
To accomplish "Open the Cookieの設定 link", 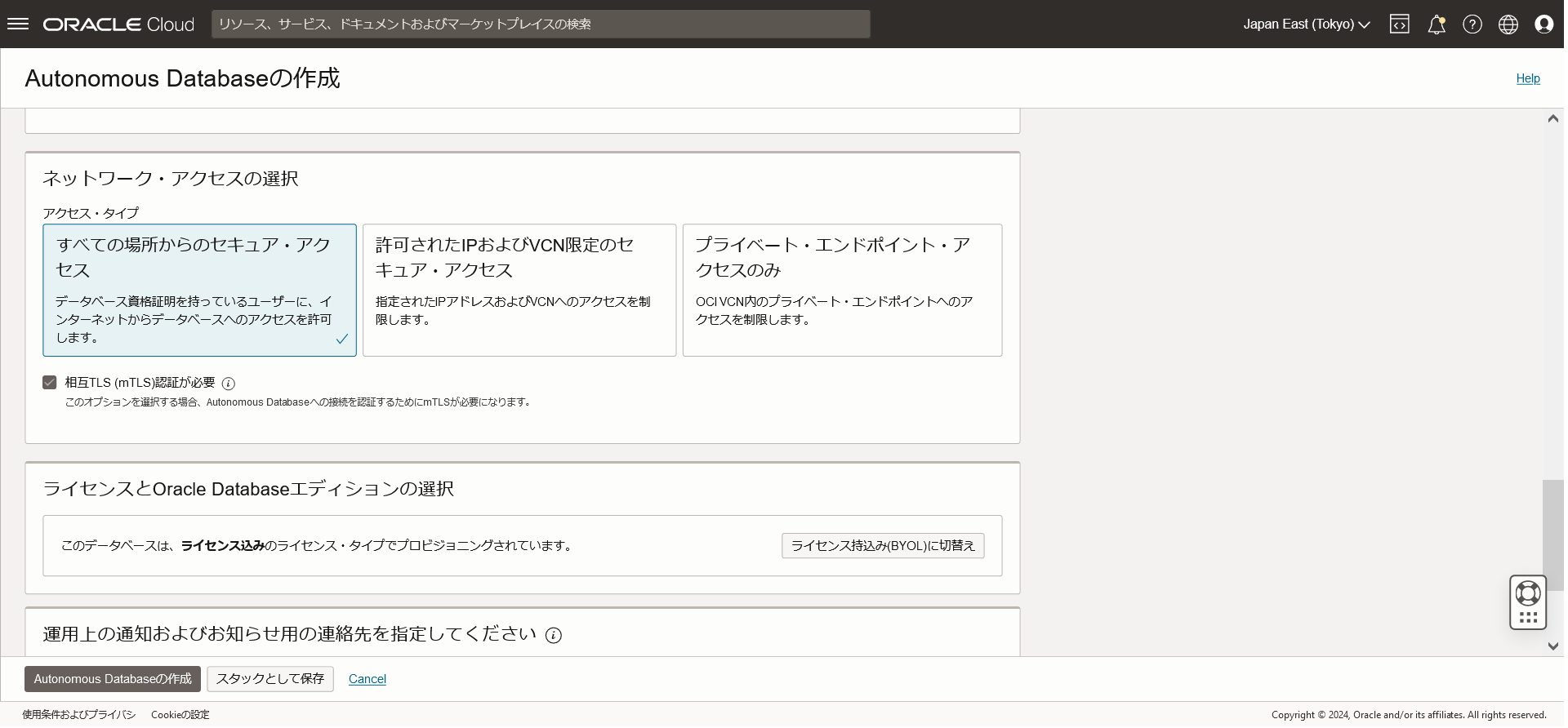I will pos(180,715).
